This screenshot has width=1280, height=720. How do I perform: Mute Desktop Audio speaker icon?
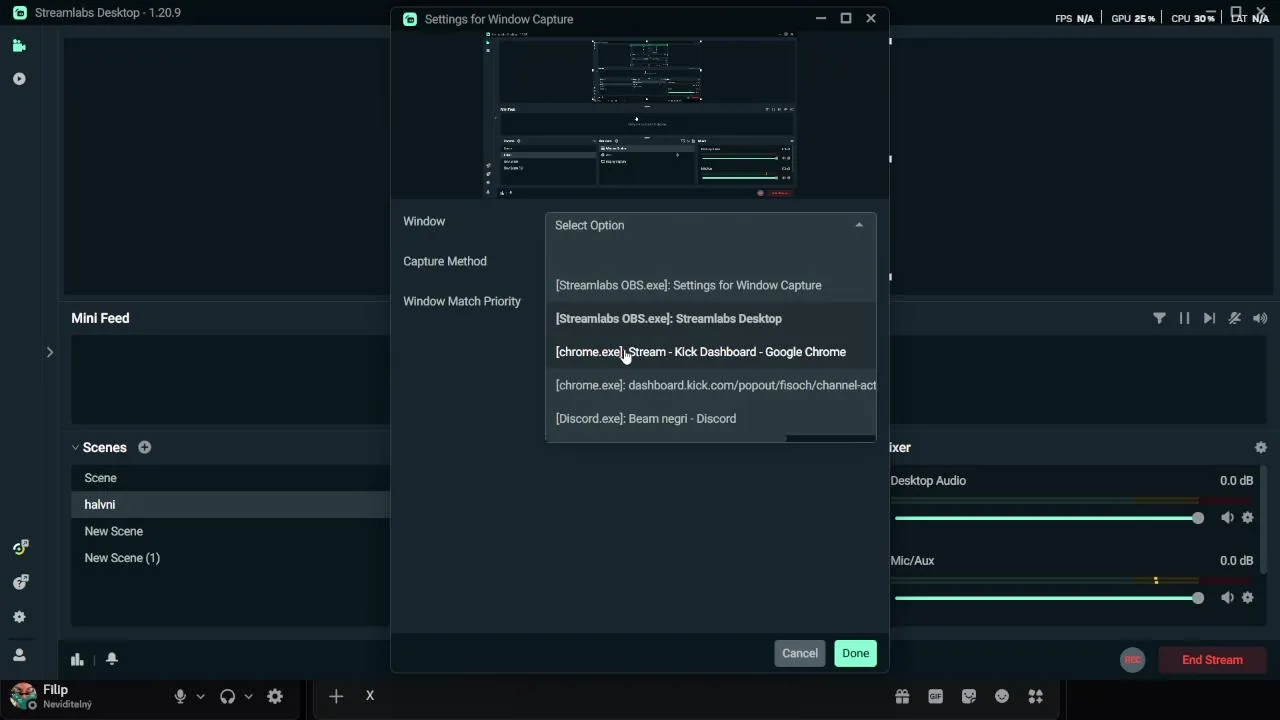pyautogui.click(x=1227, y=518)
